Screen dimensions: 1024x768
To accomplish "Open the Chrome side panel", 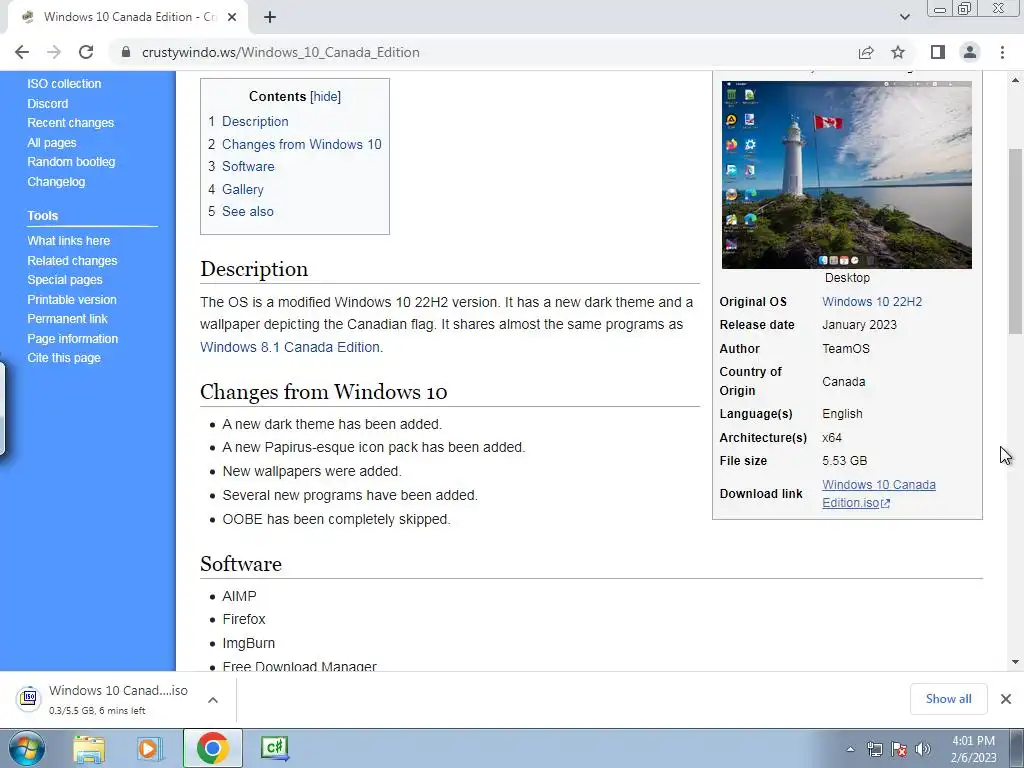I will [x=938, y=52].
